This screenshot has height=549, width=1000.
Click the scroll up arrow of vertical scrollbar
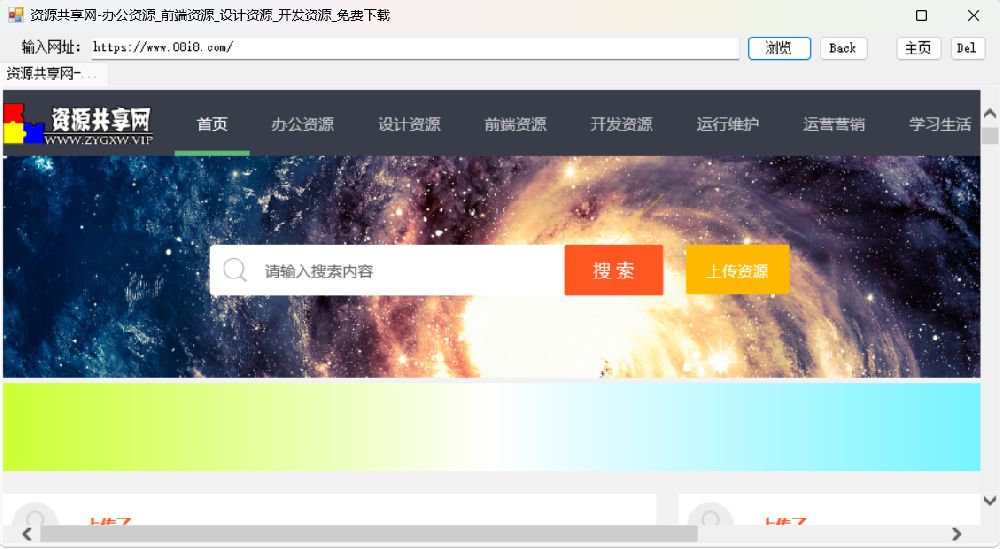[x=989, y=114]
